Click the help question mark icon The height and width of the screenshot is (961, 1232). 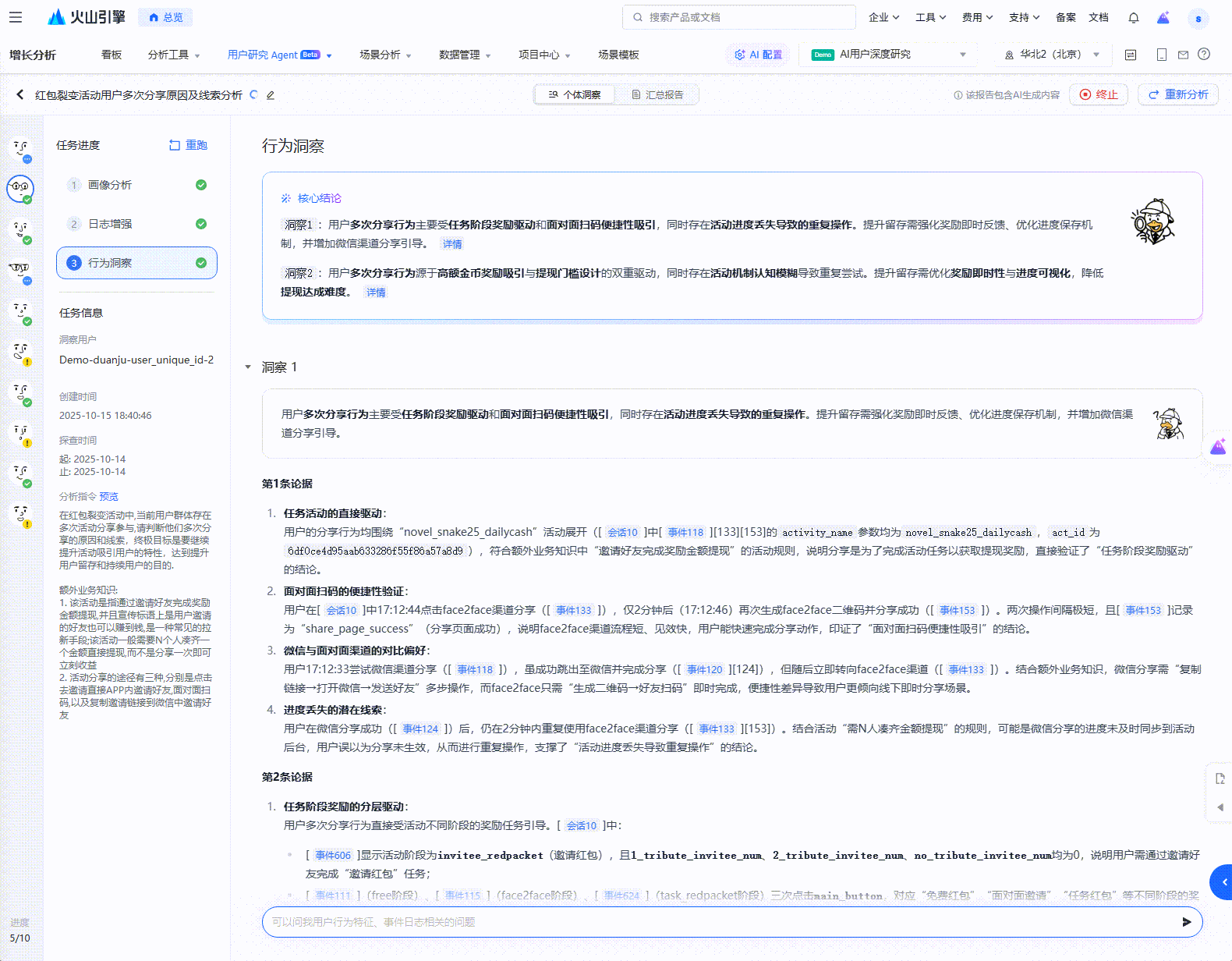[1204, 55]
